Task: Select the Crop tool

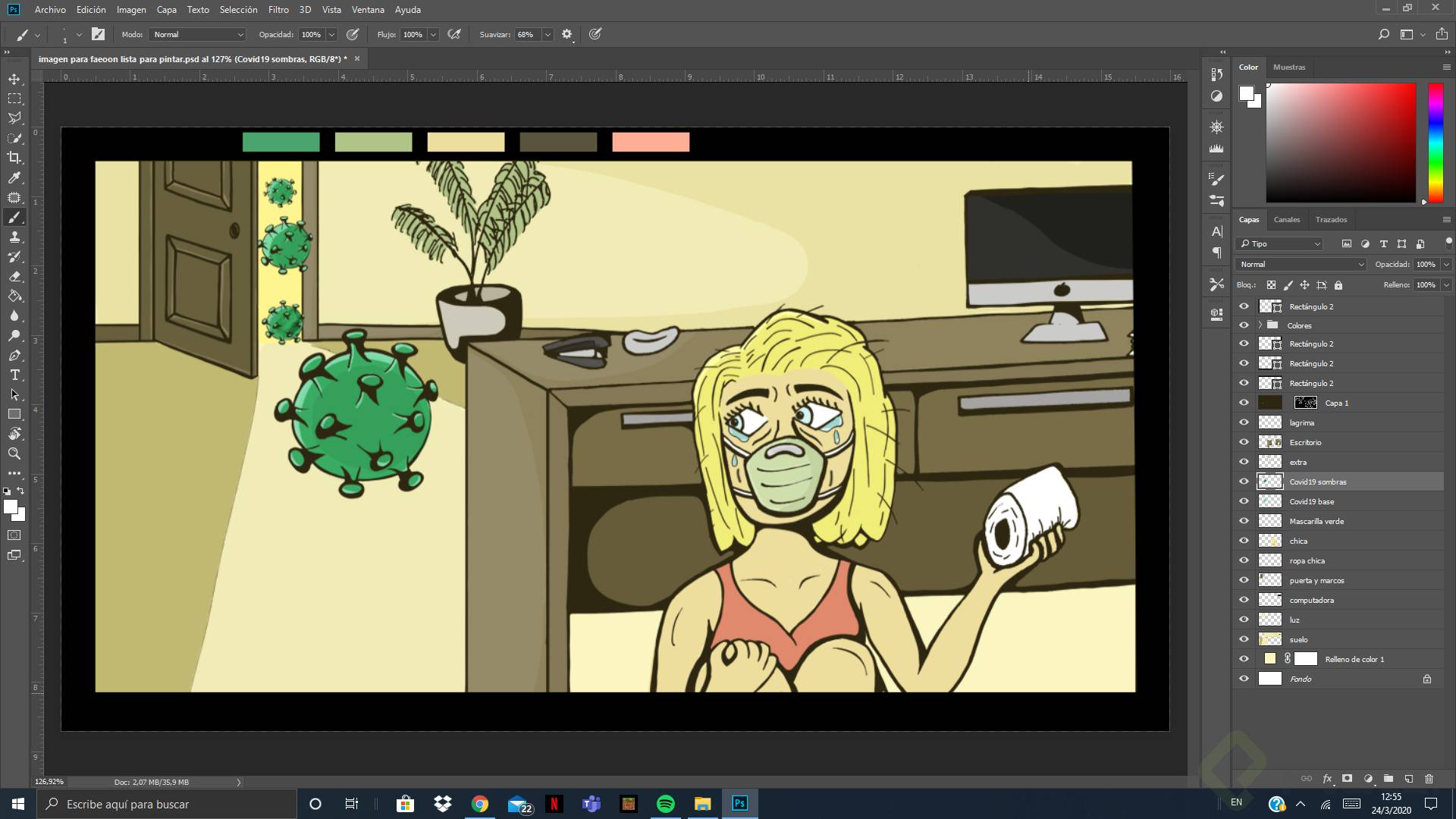Action: click(x=14, y=158)
